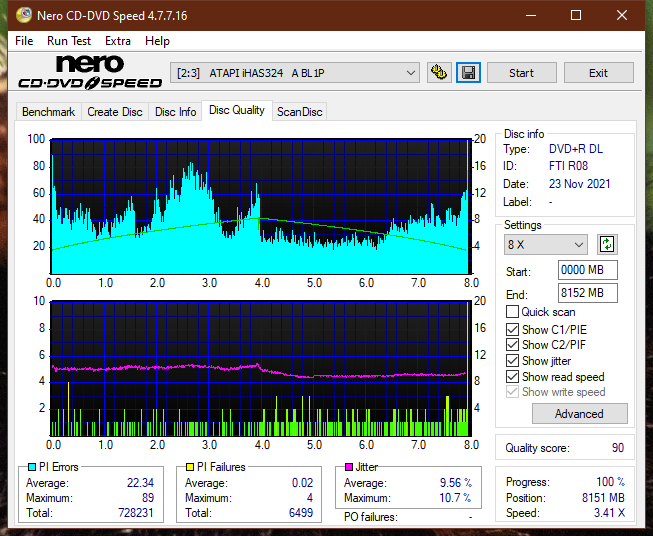Click the End position 8152 MB field
653x536 pixels.
coord(588,293)
